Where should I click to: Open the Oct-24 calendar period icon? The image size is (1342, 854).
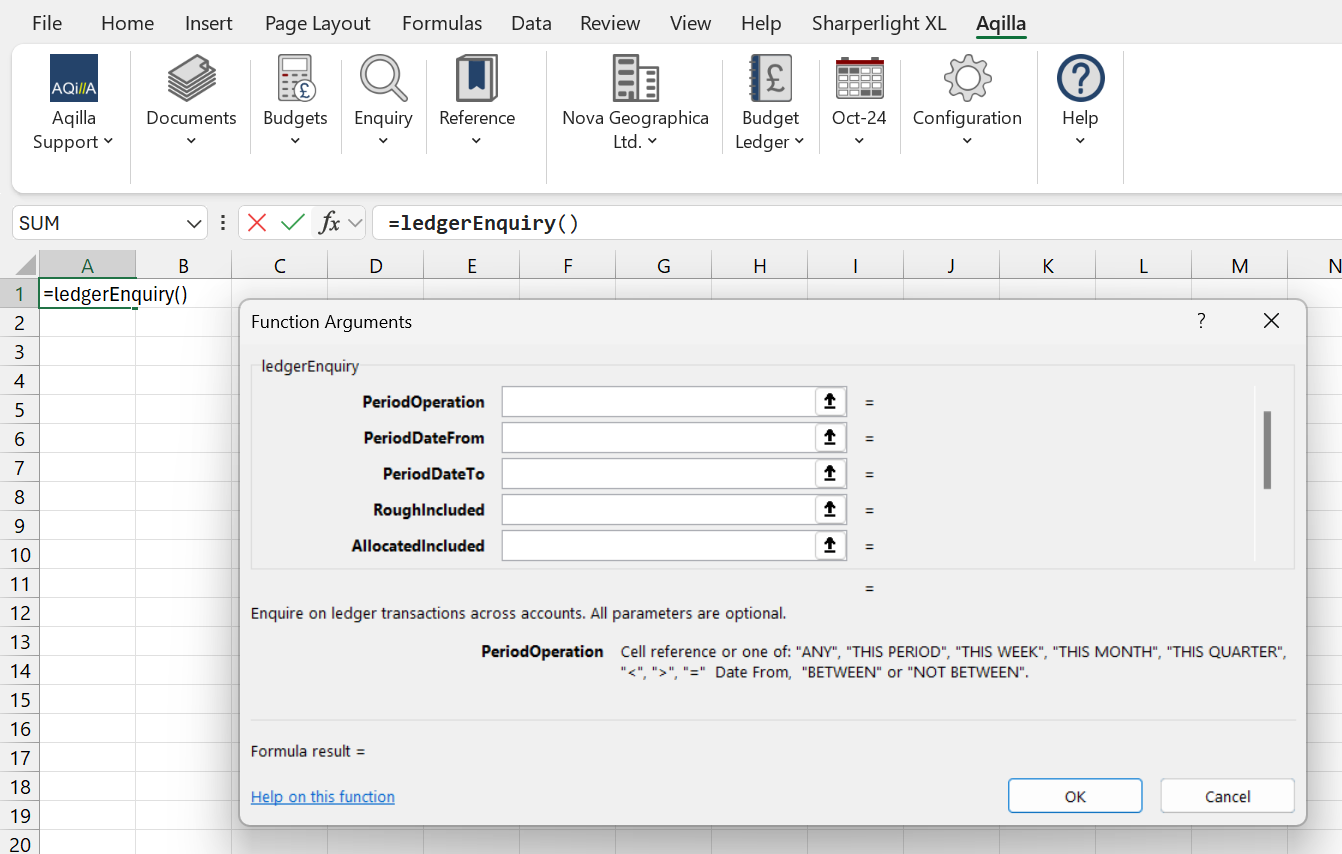click(859, 80)
